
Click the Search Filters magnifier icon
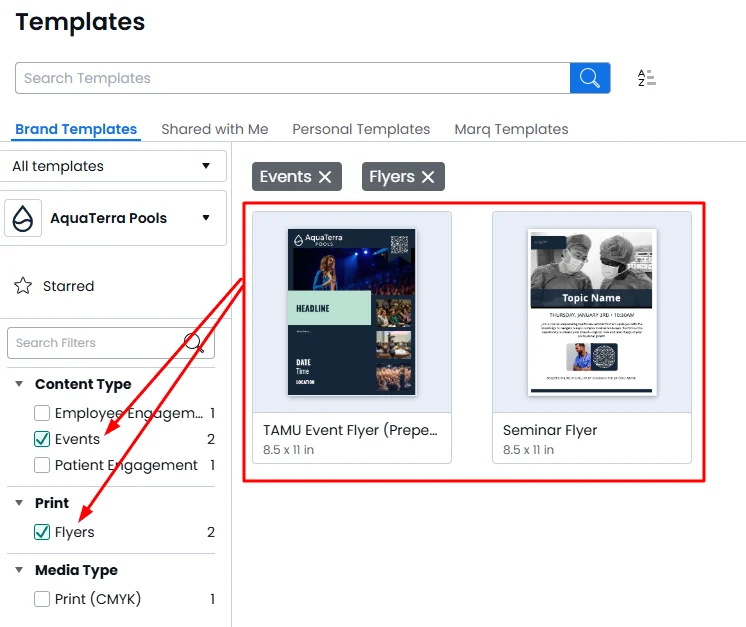coord(194,343)
